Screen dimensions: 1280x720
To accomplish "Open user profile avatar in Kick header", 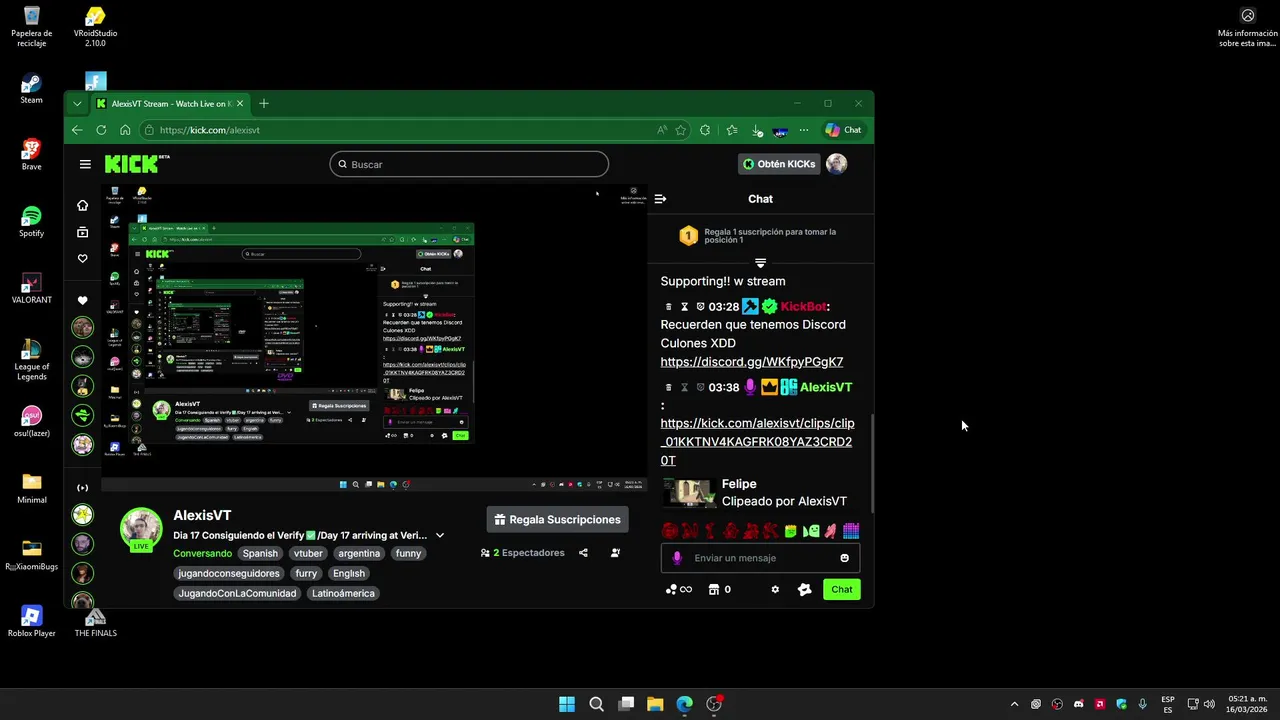I will pos(836,164).
